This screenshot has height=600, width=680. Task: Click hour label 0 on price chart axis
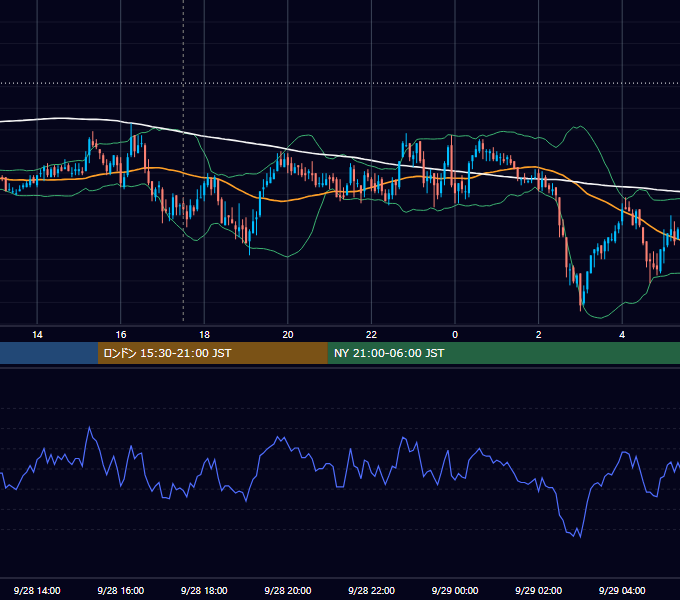coord(455,335)
